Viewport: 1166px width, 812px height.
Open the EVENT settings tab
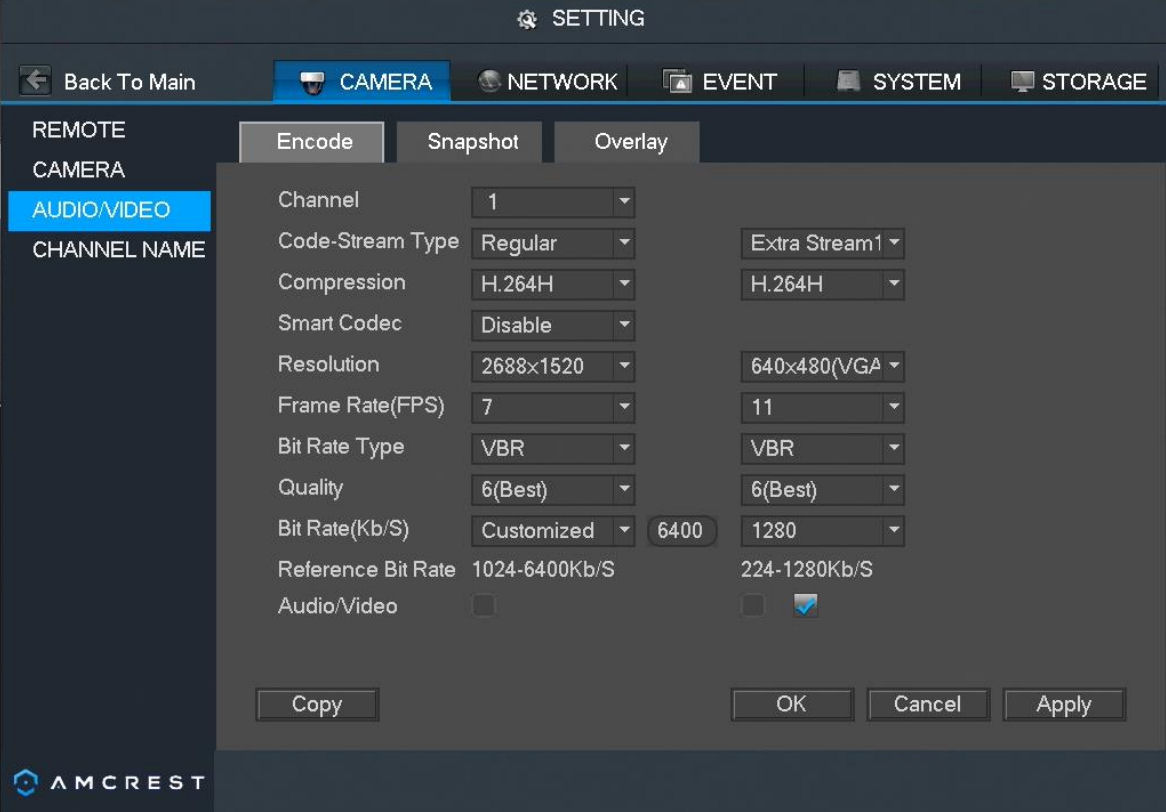[x=720, y=81]
